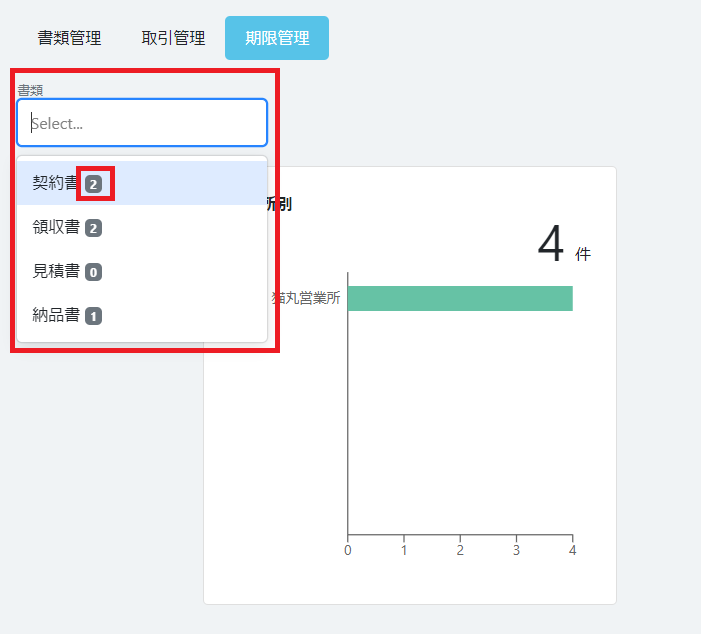Choose 領収書 from the dropdown list
The height and width of the screenshot is (634, 701).
(56, 228)
